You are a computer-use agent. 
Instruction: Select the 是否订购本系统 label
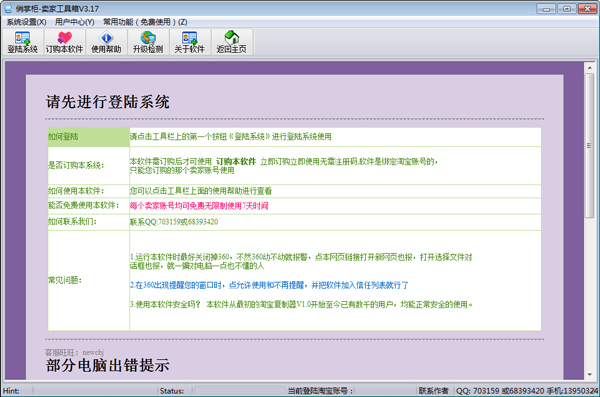tap(76, 165)
